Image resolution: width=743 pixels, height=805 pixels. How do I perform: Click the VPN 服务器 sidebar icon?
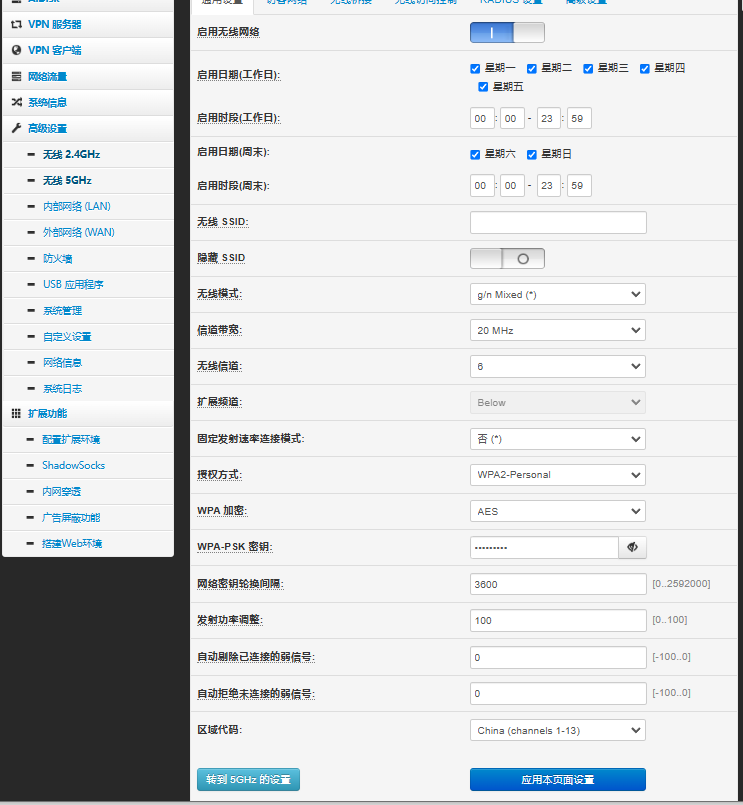pyautogui.click(x=16, y=24)
